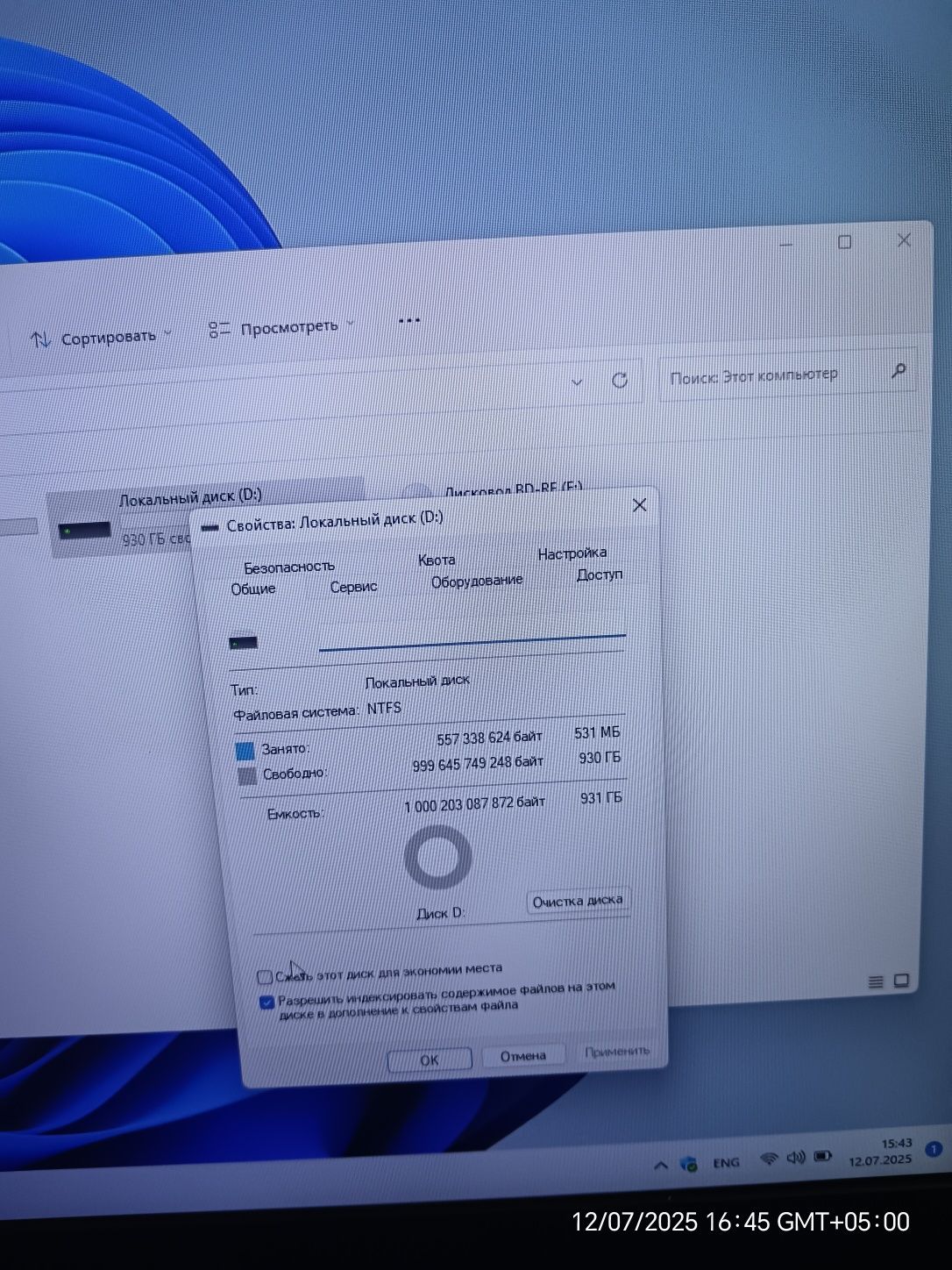Minimize the Explorer window
952x1270 pixels.
pyautogui.click(x=785, y=244)
